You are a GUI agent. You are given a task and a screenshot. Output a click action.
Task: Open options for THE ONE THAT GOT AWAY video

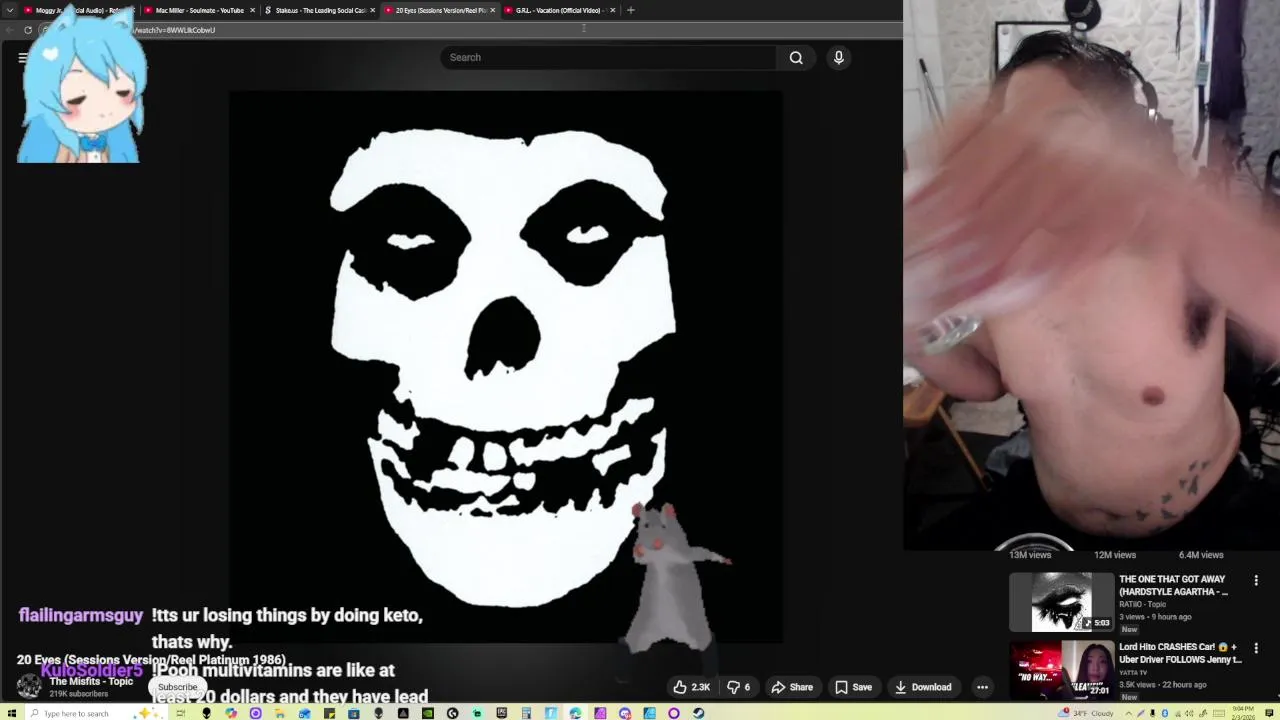tap(1256, 580)
